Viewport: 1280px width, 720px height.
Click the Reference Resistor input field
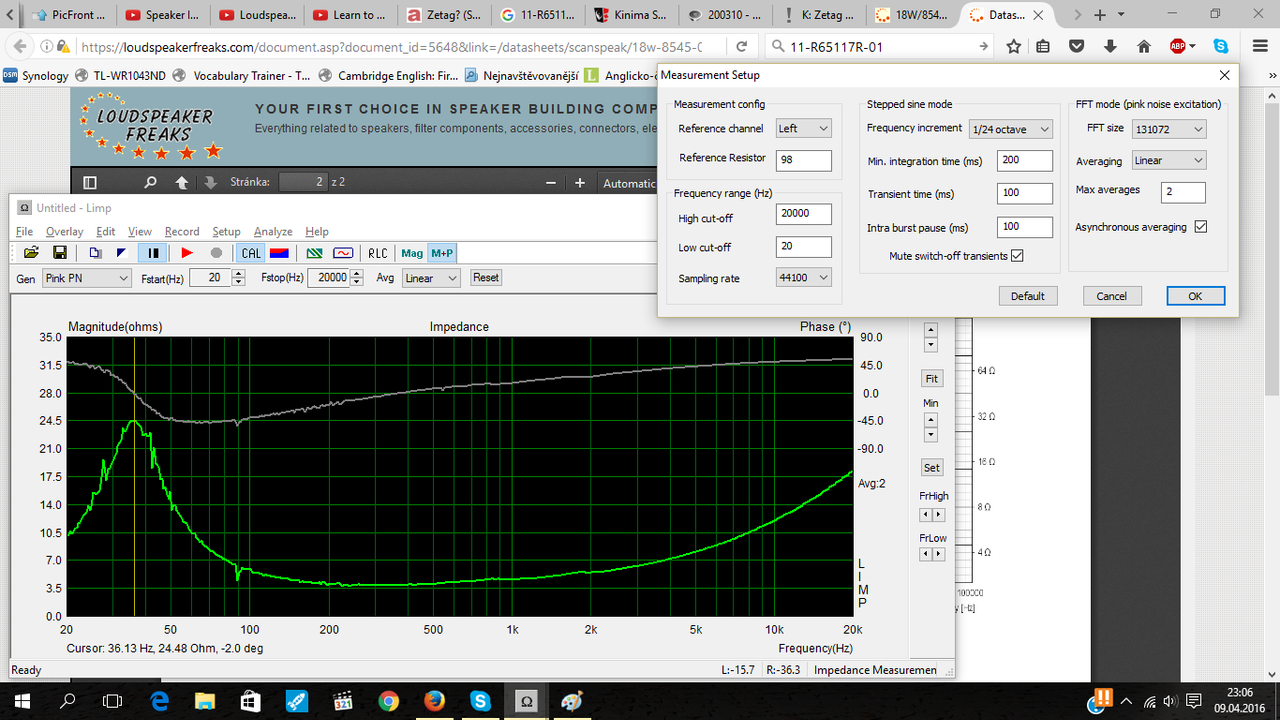[x=803, y=160]
